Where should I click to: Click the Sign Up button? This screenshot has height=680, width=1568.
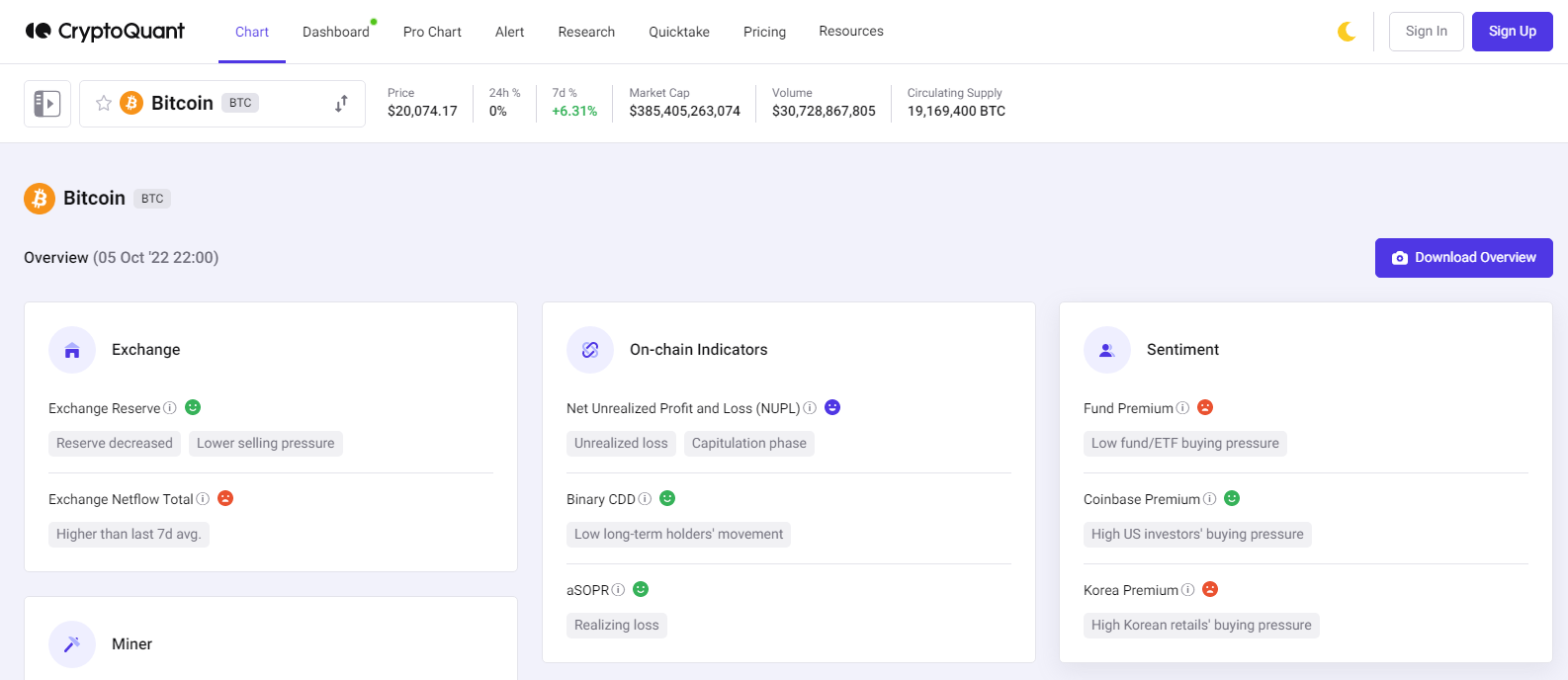pos(1512,32)
